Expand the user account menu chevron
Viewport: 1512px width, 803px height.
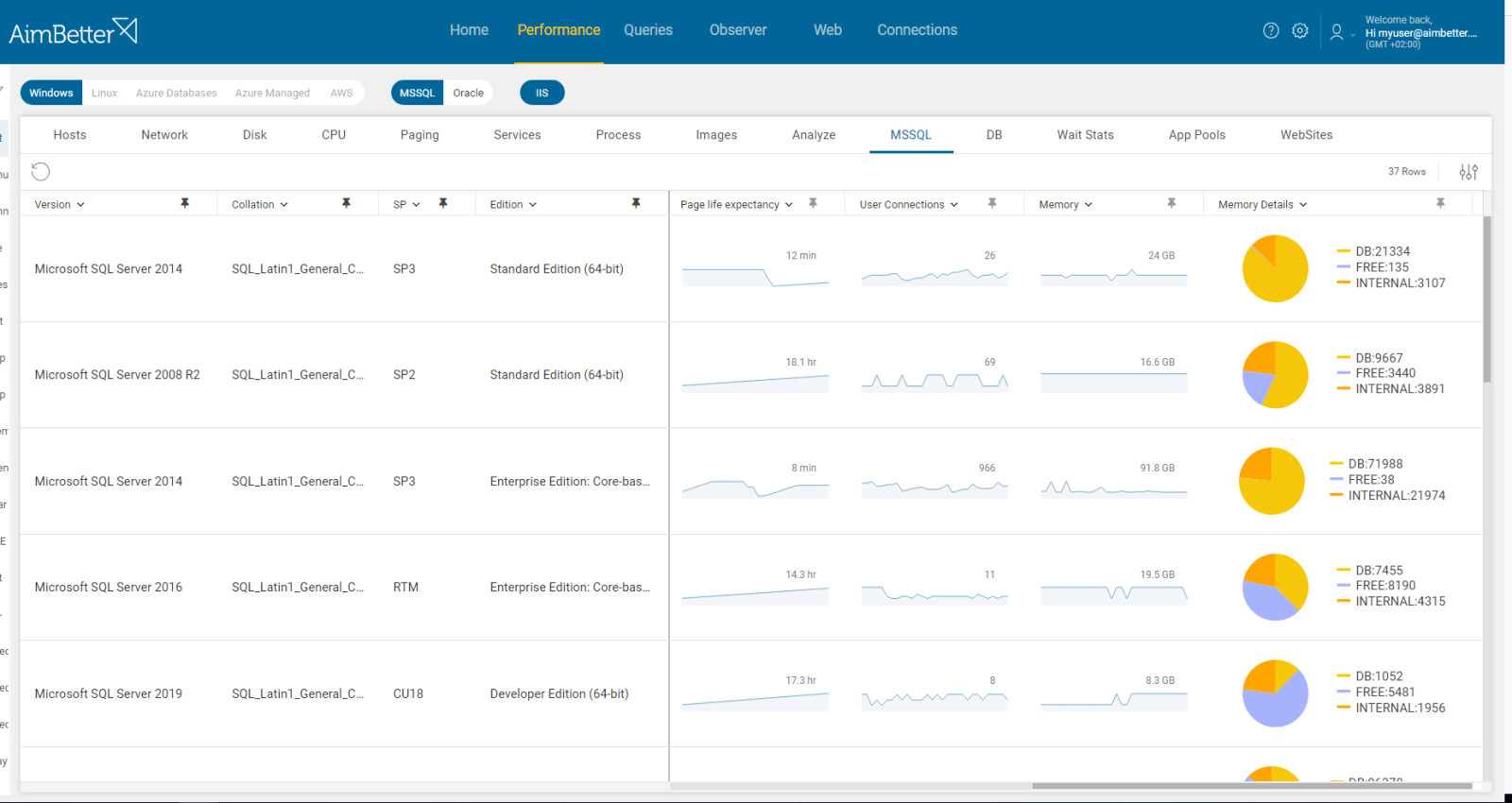click(x=1353, y=35)
